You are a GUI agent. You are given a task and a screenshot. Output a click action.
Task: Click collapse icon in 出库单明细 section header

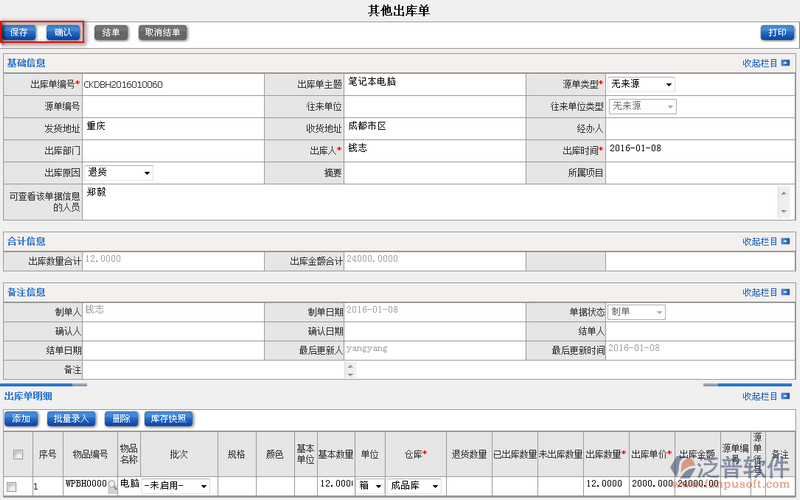click(786, 397)
